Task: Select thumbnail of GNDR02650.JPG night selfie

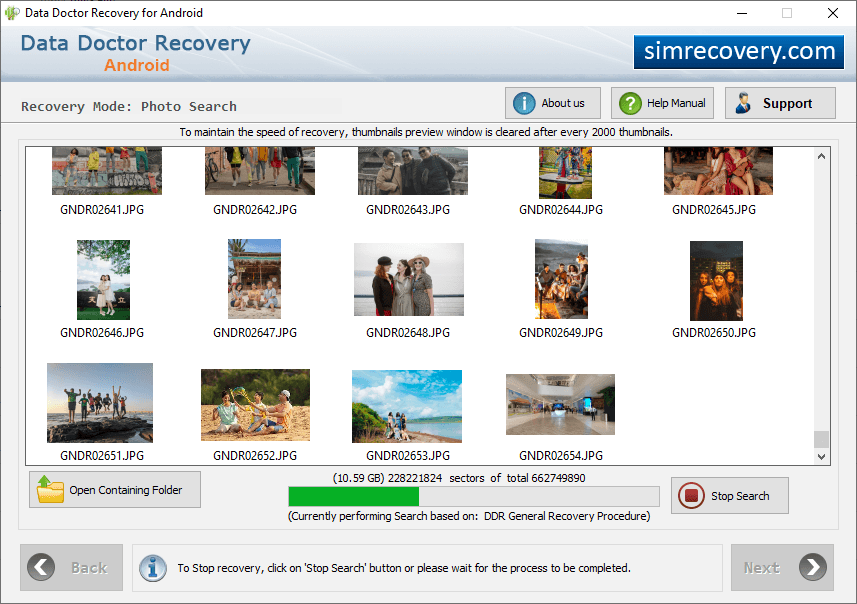Action: click(717, 281)
